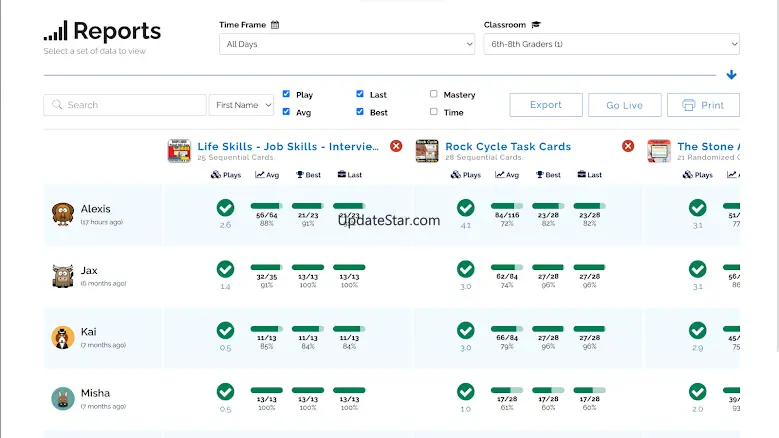Expand the Classroom dropdown

pyautogui.click(x=610, y=44)
